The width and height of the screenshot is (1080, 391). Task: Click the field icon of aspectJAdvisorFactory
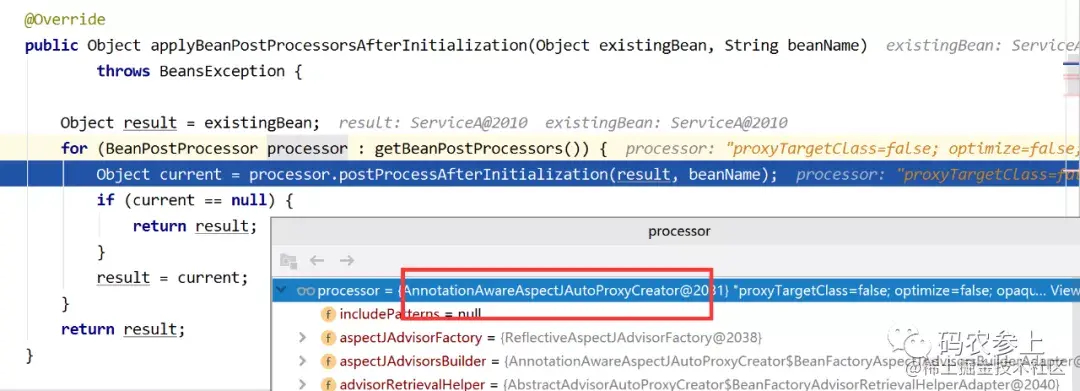pyautogui.click(x=328, y=338)
